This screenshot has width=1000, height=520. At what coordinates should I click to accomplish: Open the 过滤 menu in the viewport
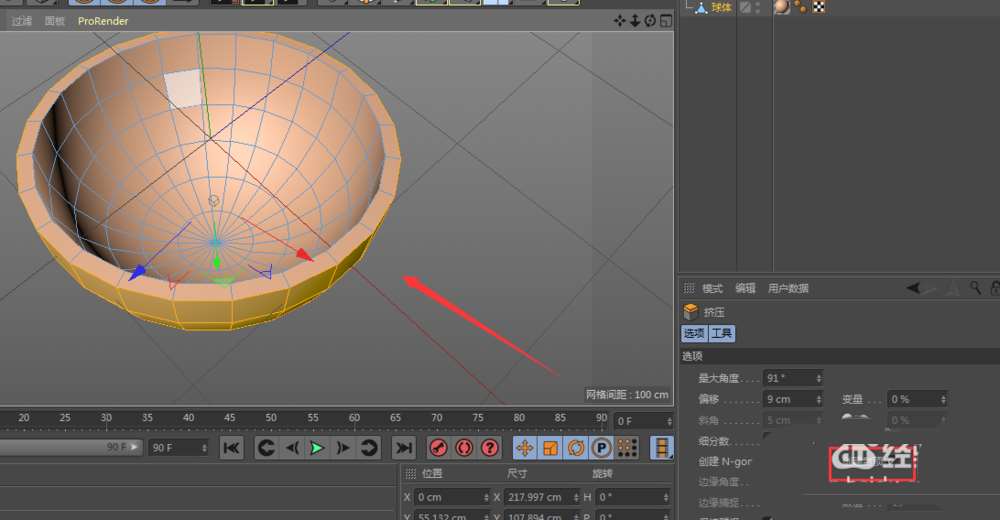(22, 21)
